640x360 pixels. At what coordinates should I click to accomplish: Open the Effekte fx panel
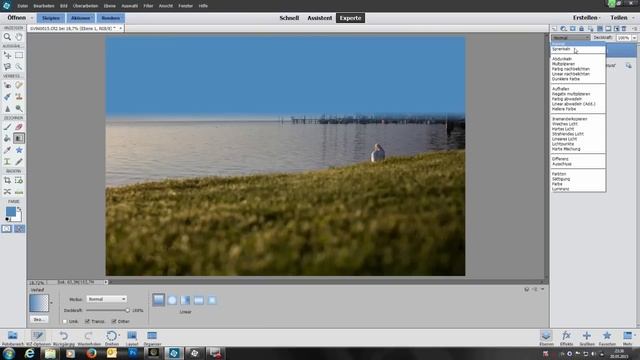pyautogui.click(x=566, y=336)
